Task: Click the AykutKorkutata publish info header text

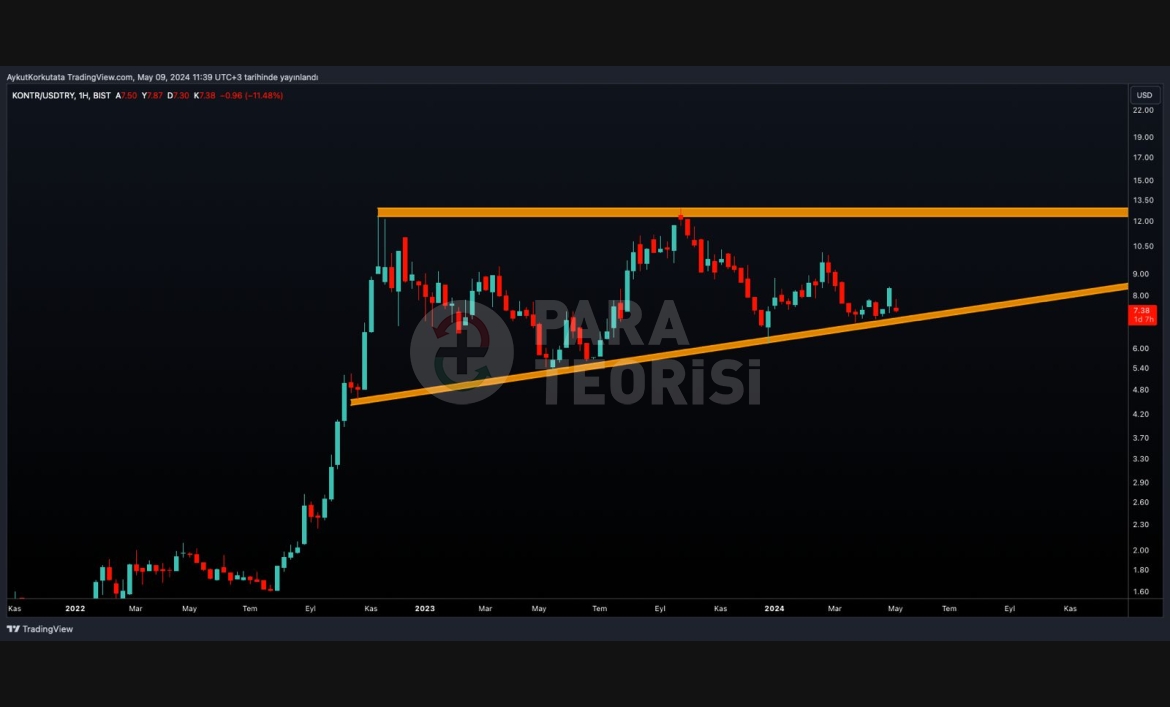Action: pyautogui.click(x=163, y=77)
